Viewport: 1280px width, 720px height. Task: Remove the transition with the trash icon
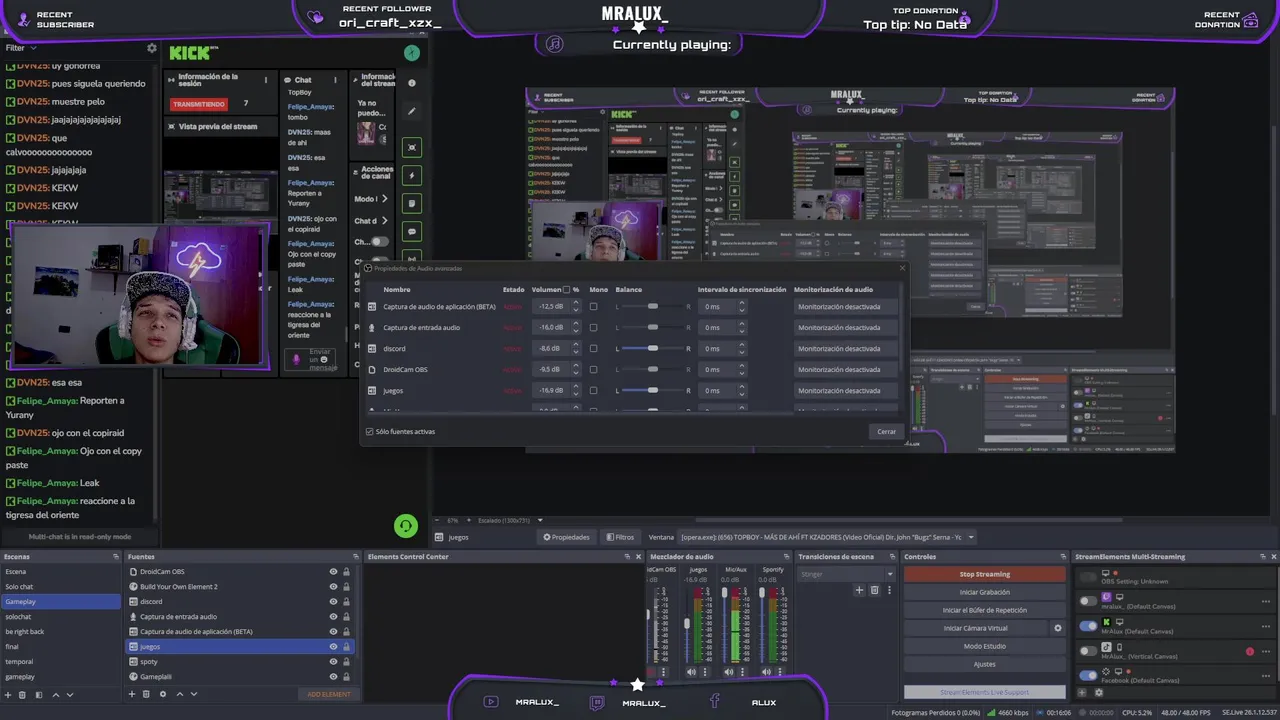click(874, 590)
